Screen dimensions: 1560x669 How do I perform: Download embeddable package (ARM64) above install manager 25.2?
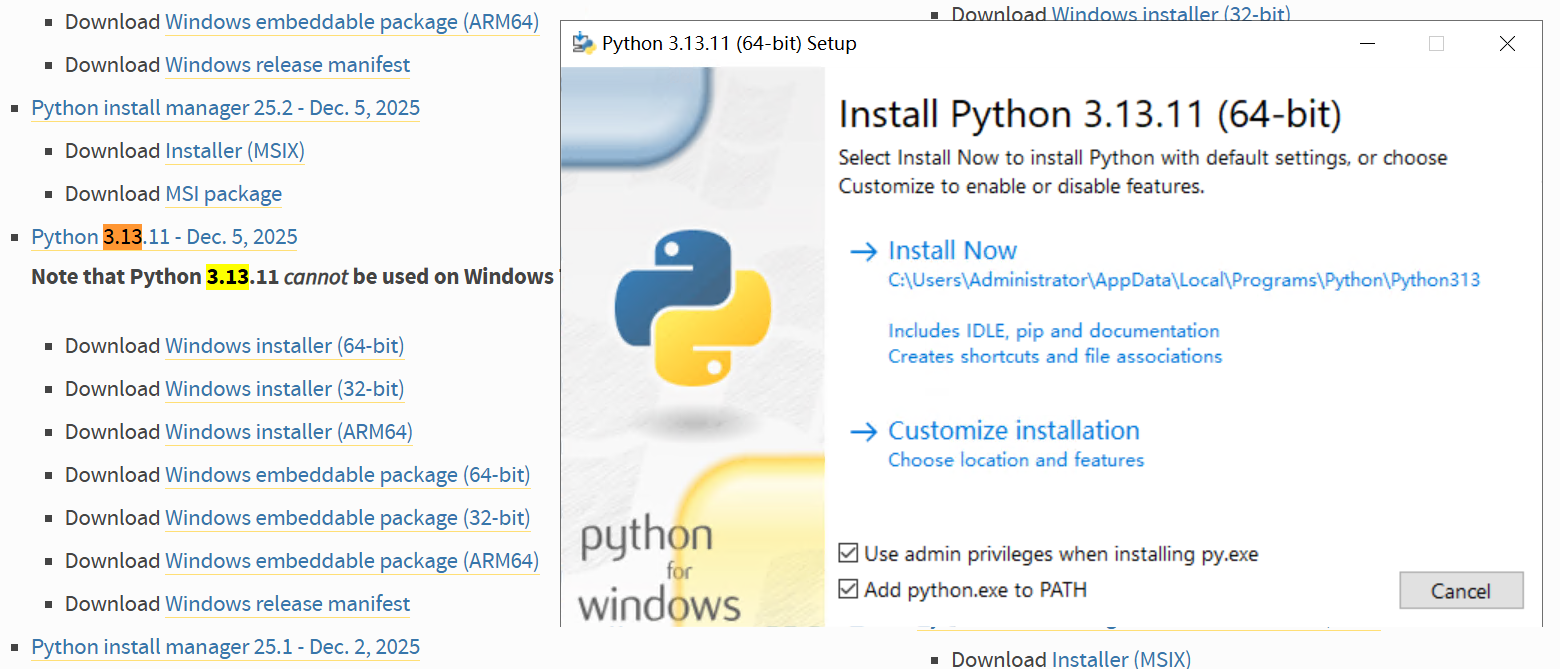tap(352, 22)
